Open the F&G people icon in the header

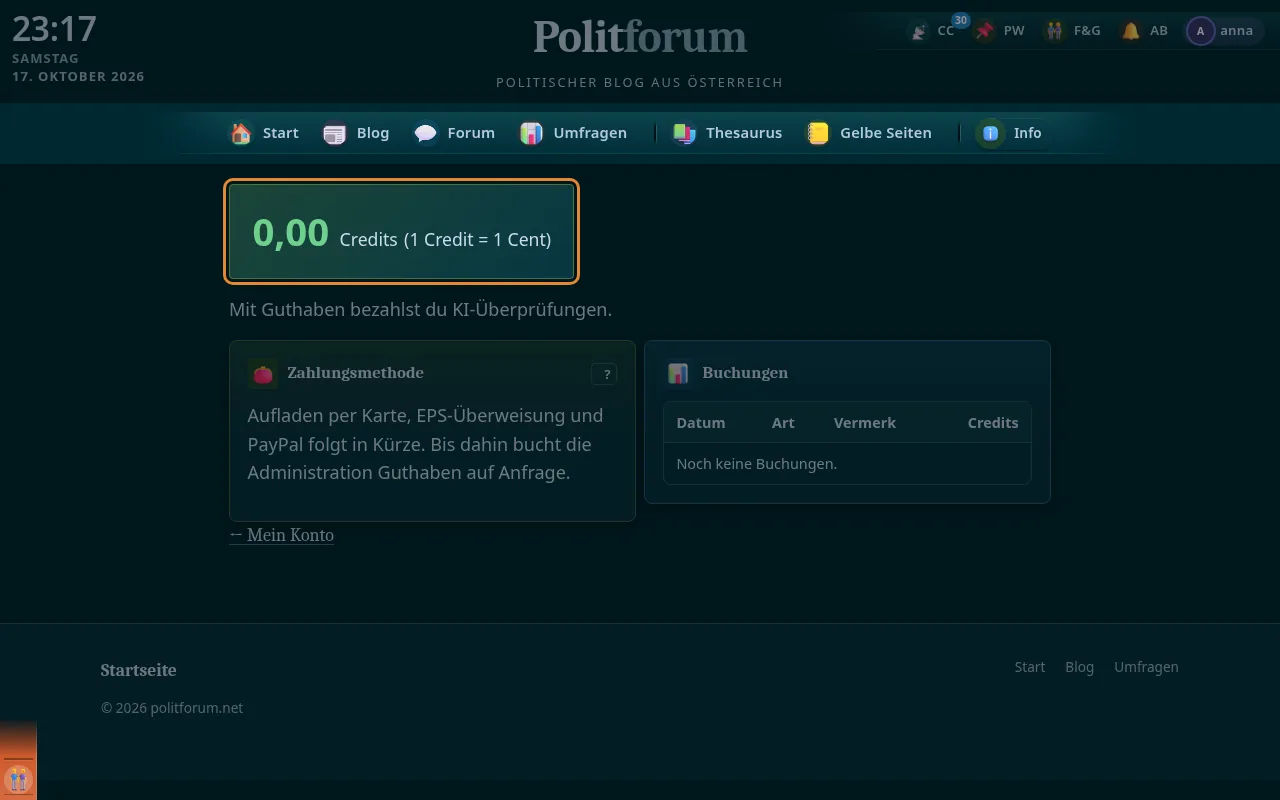[x=1054, y=31]
